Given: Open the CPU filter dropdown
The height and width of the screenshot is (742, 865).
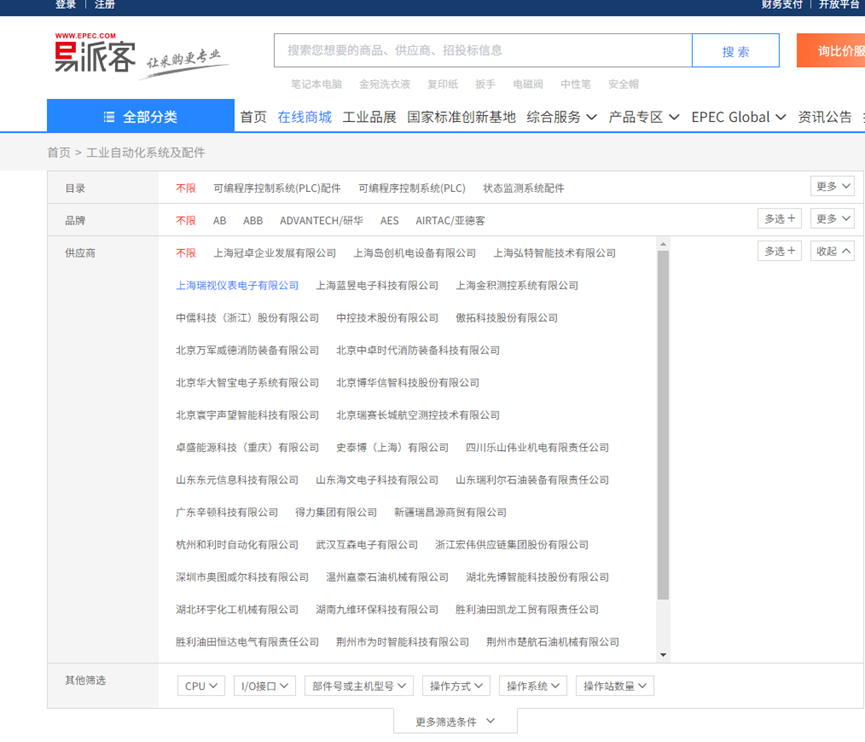Looking at the screenshot, I should point(200,685).
